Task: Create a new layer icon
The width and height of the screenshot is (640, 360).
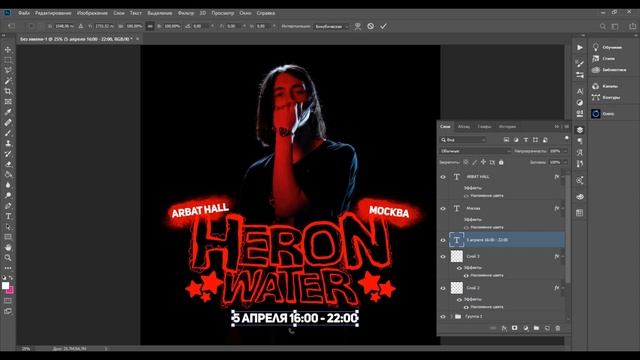Action: (x=547, y=328)
